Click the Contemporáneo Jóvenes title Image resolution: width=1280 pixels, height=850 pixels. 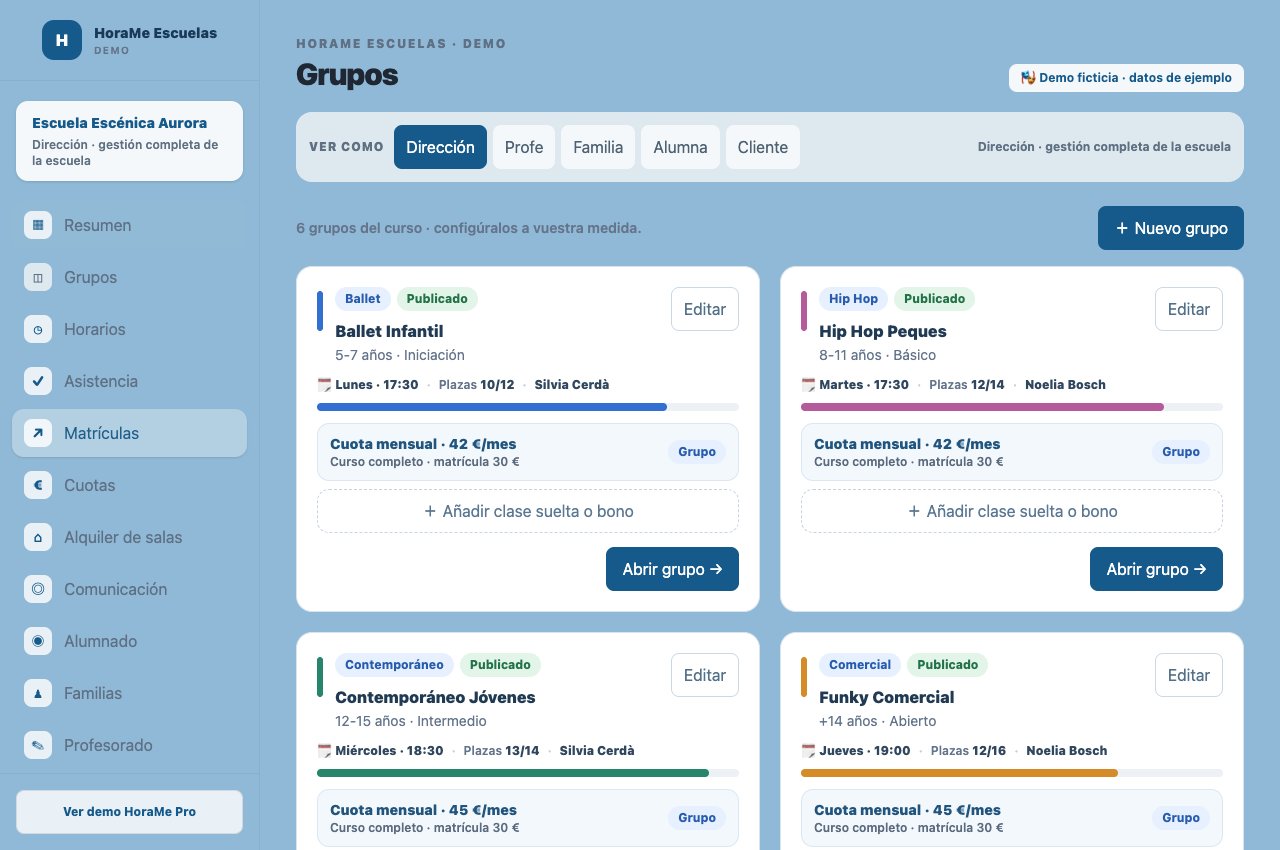pos(435,697)
